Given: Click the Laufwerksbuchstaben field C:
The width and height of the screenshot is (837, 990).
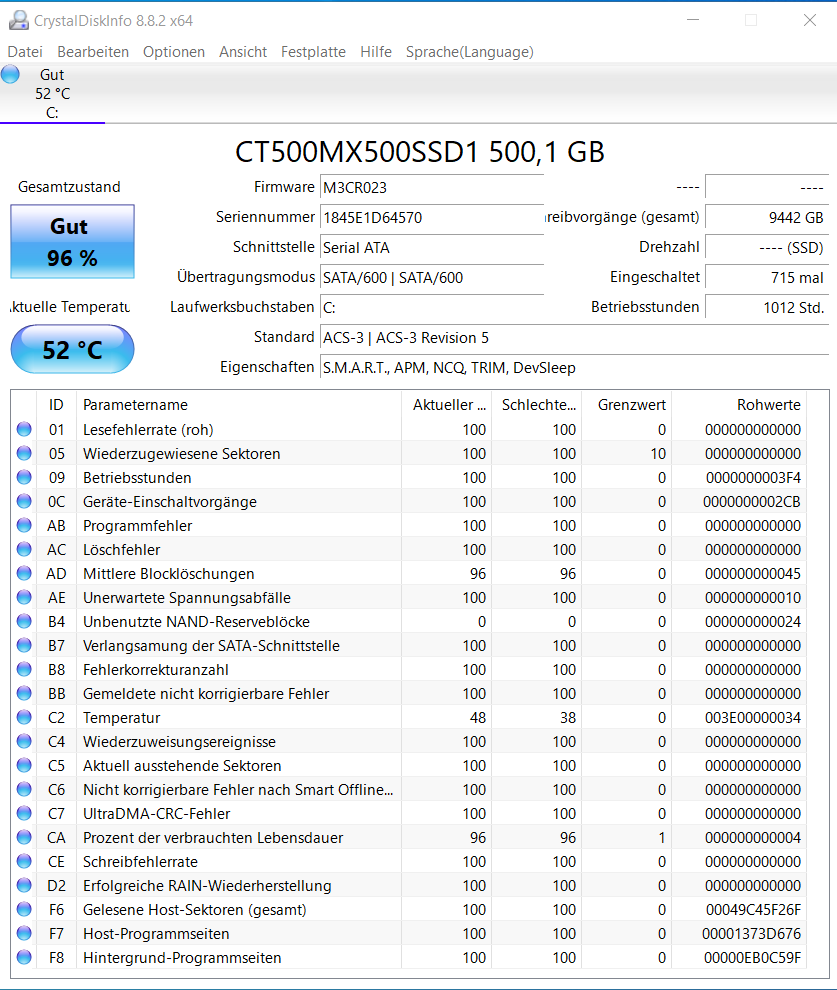Looking at the screenshot, I should (432, 307).
